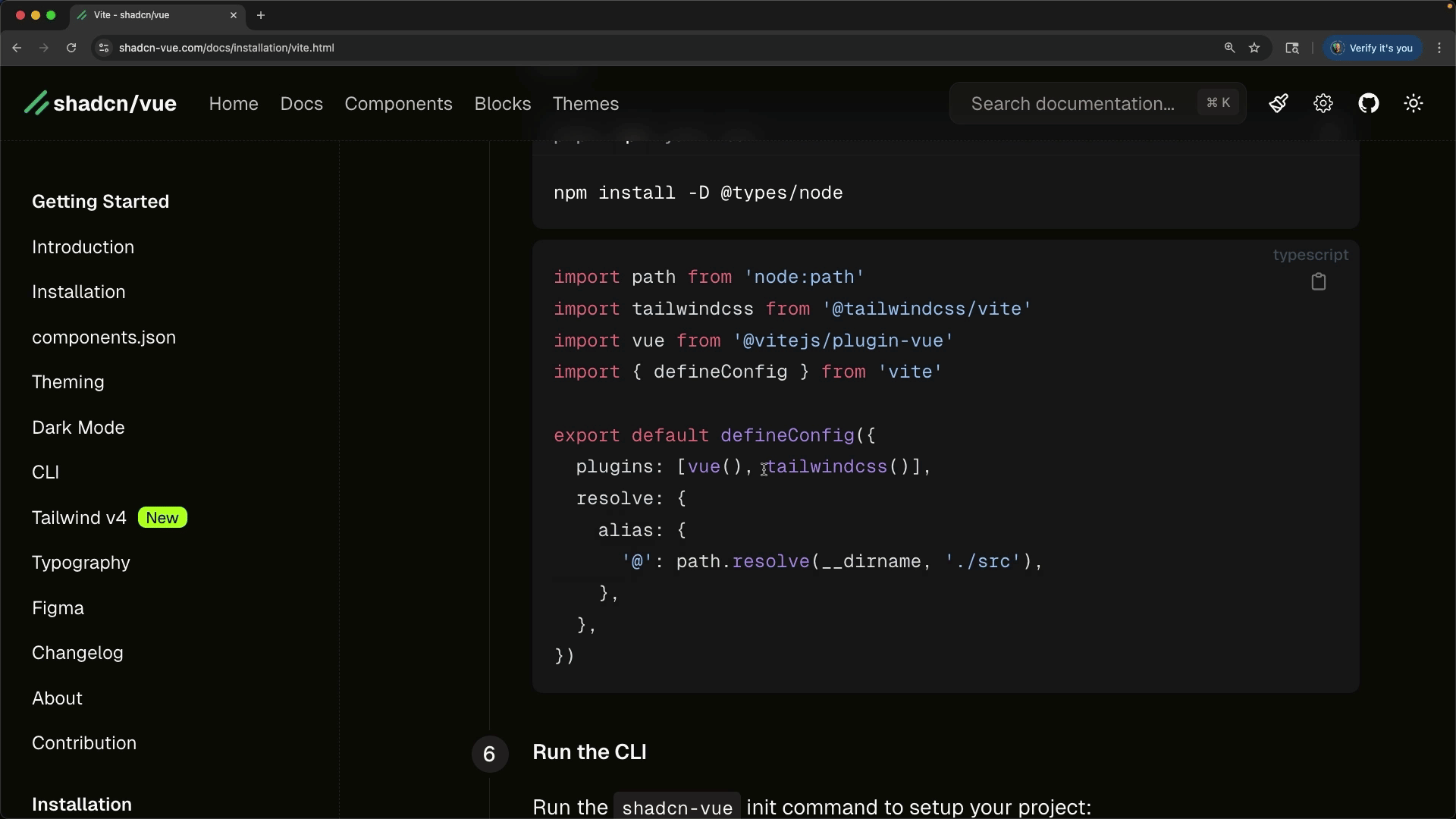Image resolution: width=1456 pixels, height=819 pixels.
Task: Toggle light/dark mode sun icon
Action: point(1414,103)
